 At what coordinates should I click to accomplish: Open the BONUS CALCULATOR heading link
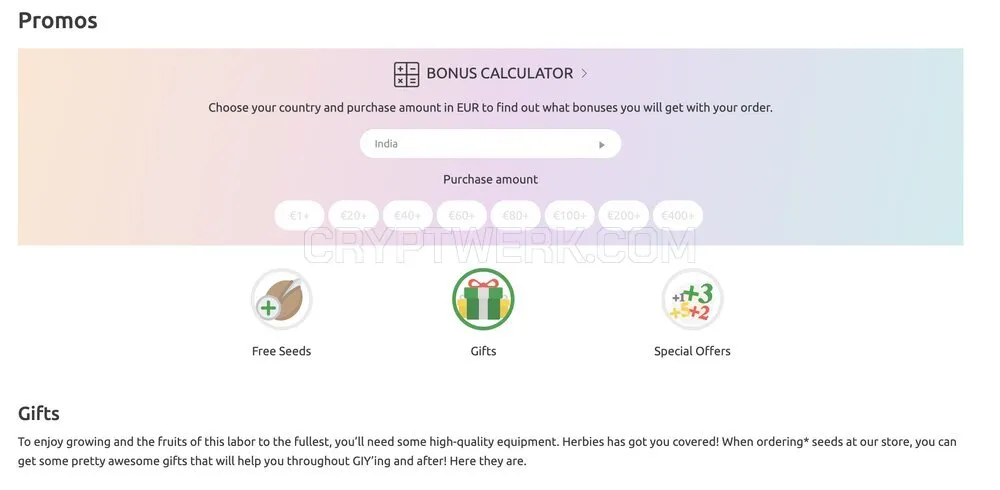click(x=499, y=73)
